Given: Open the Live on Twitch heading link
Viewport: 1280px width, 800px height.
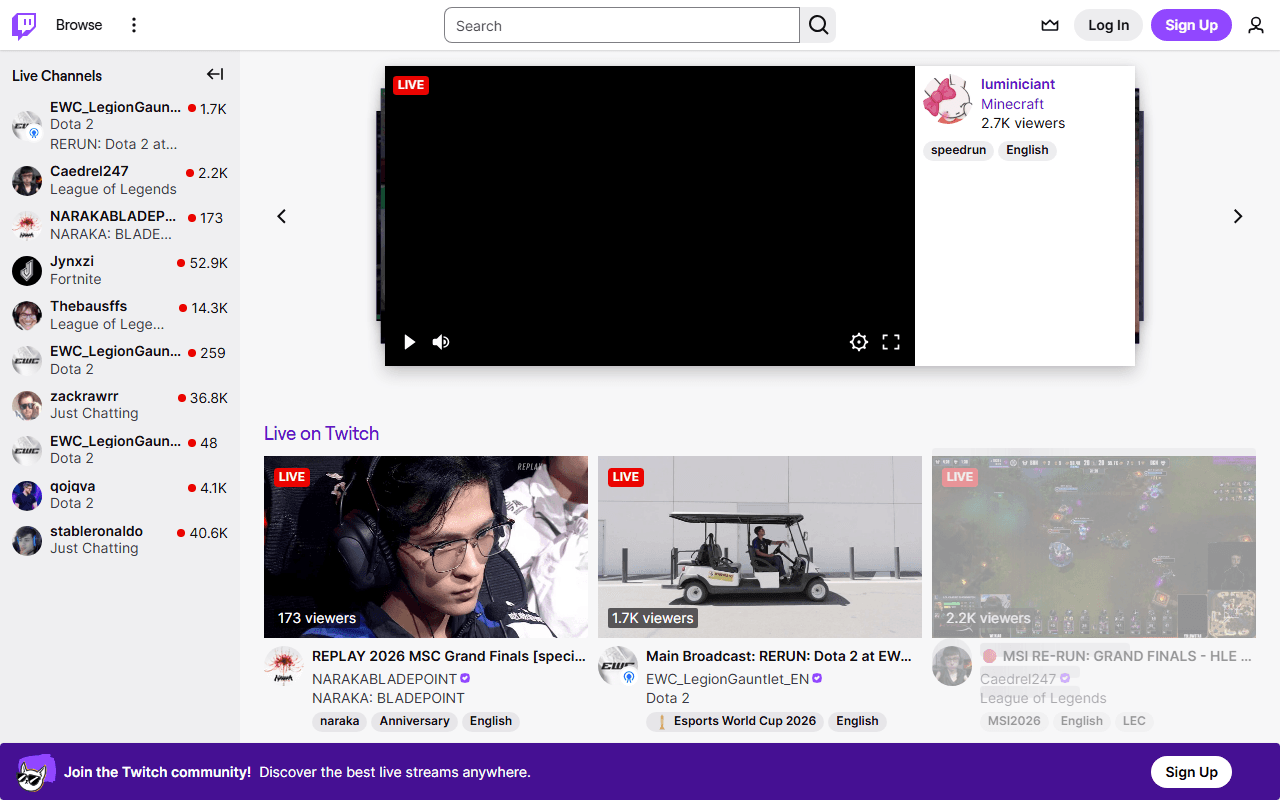Looking at the screenshot, I should pyautogui.click(x=321, y=433).
